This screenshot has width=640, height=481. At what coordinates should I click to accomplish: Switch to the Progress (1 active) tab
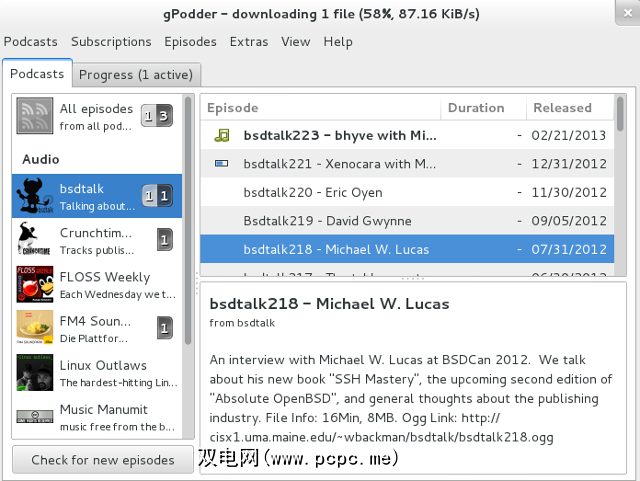(136, 75)
